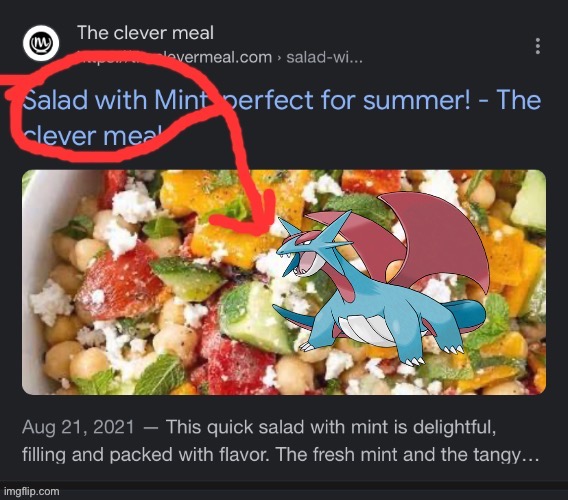This screenshot has width=568, height=500.
Task: Click The clever meal site favicon
Action: pyautogui.click(x=41, y=43)
